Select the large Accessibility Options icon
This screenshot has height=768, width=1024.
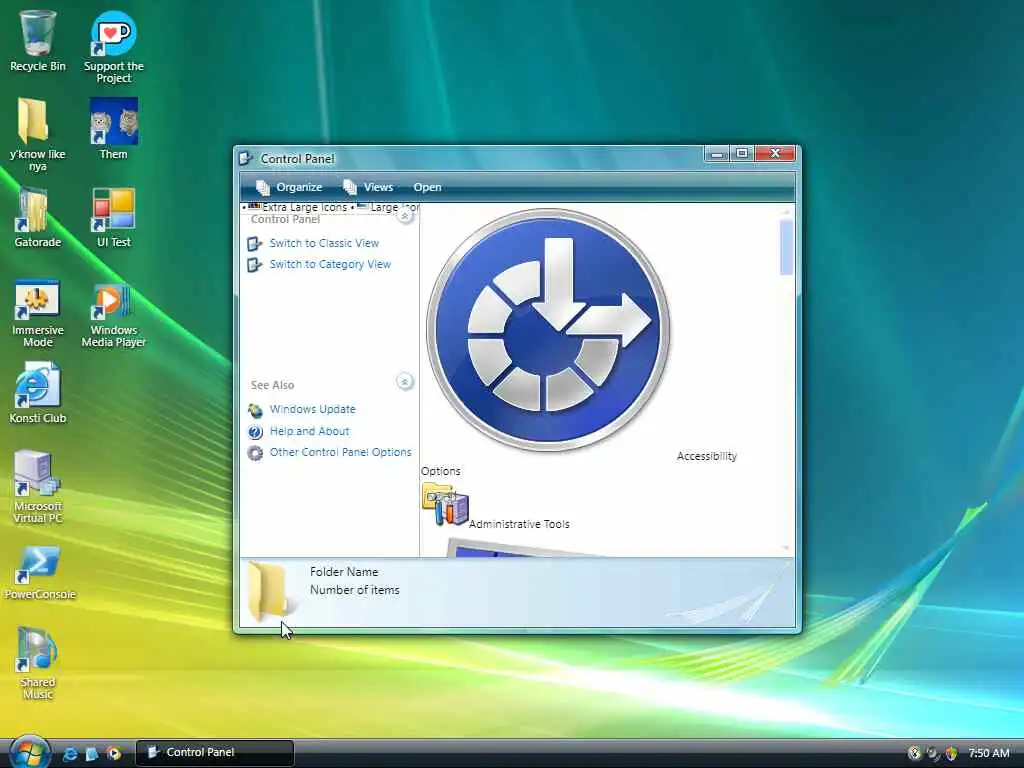coord(549,330)
